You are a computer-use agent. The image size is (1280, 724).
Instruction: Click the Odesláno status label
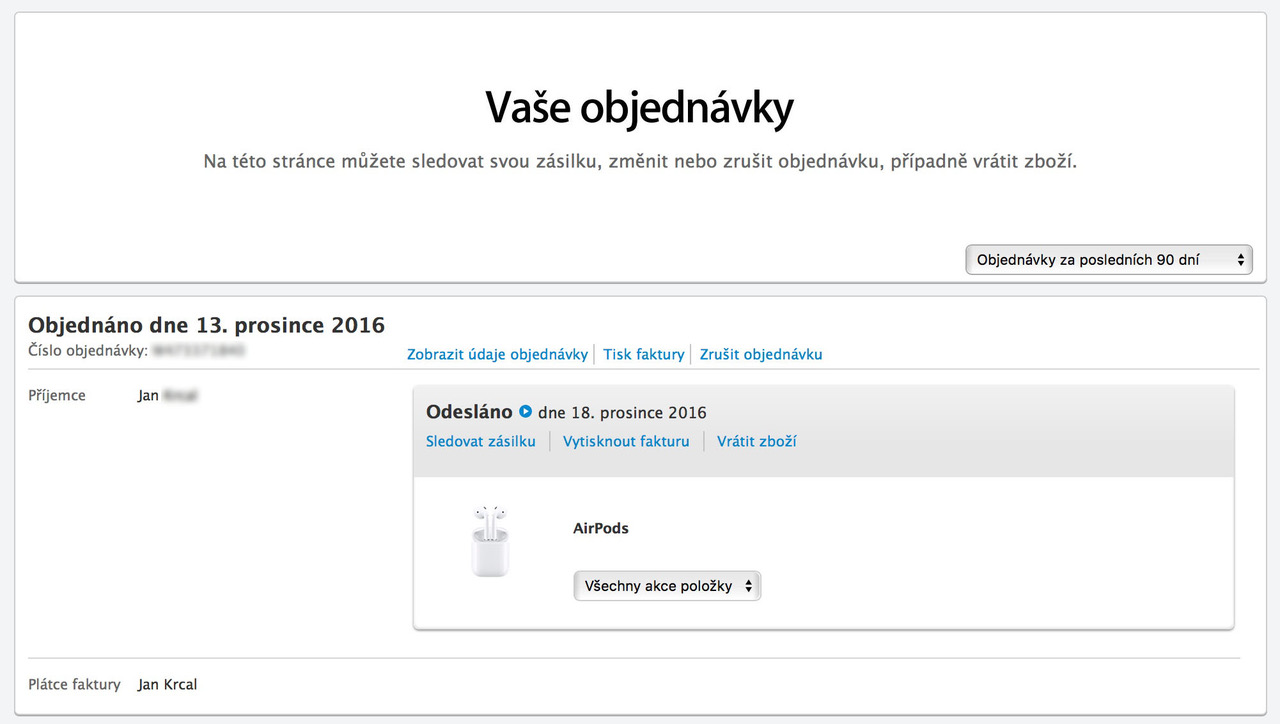469,412
